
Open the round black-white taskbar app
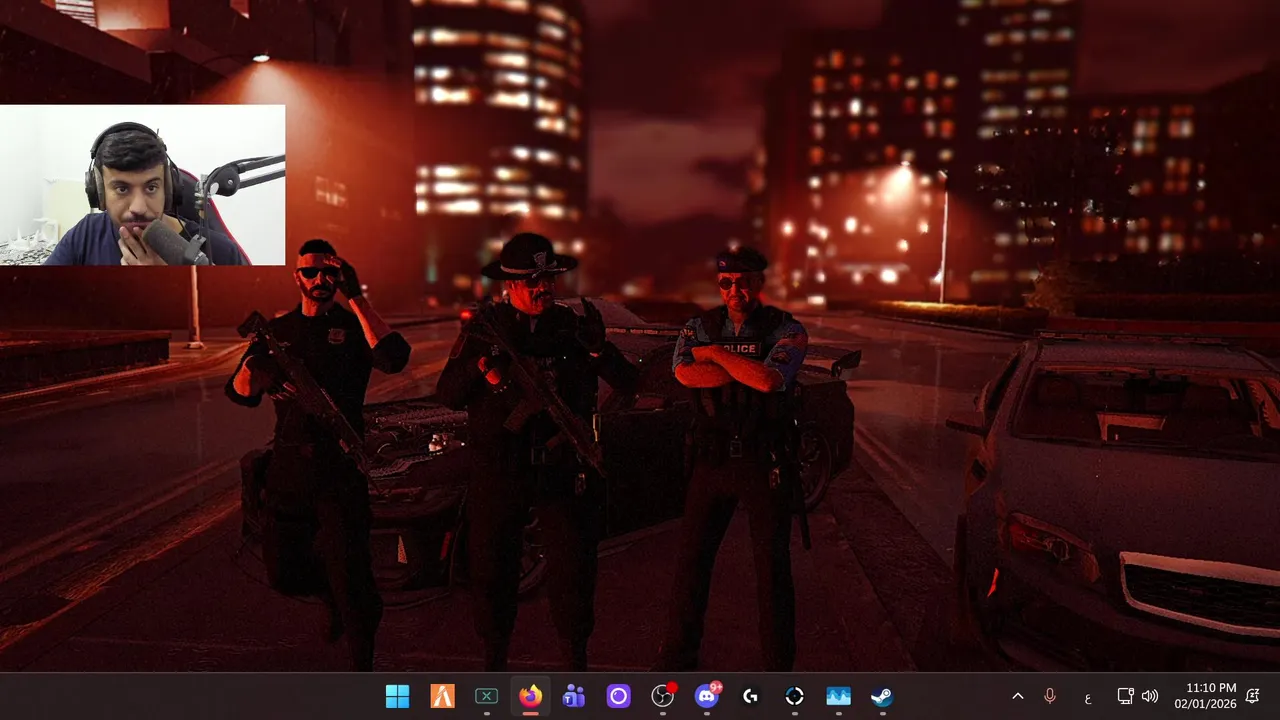click(x=794, y=696)
